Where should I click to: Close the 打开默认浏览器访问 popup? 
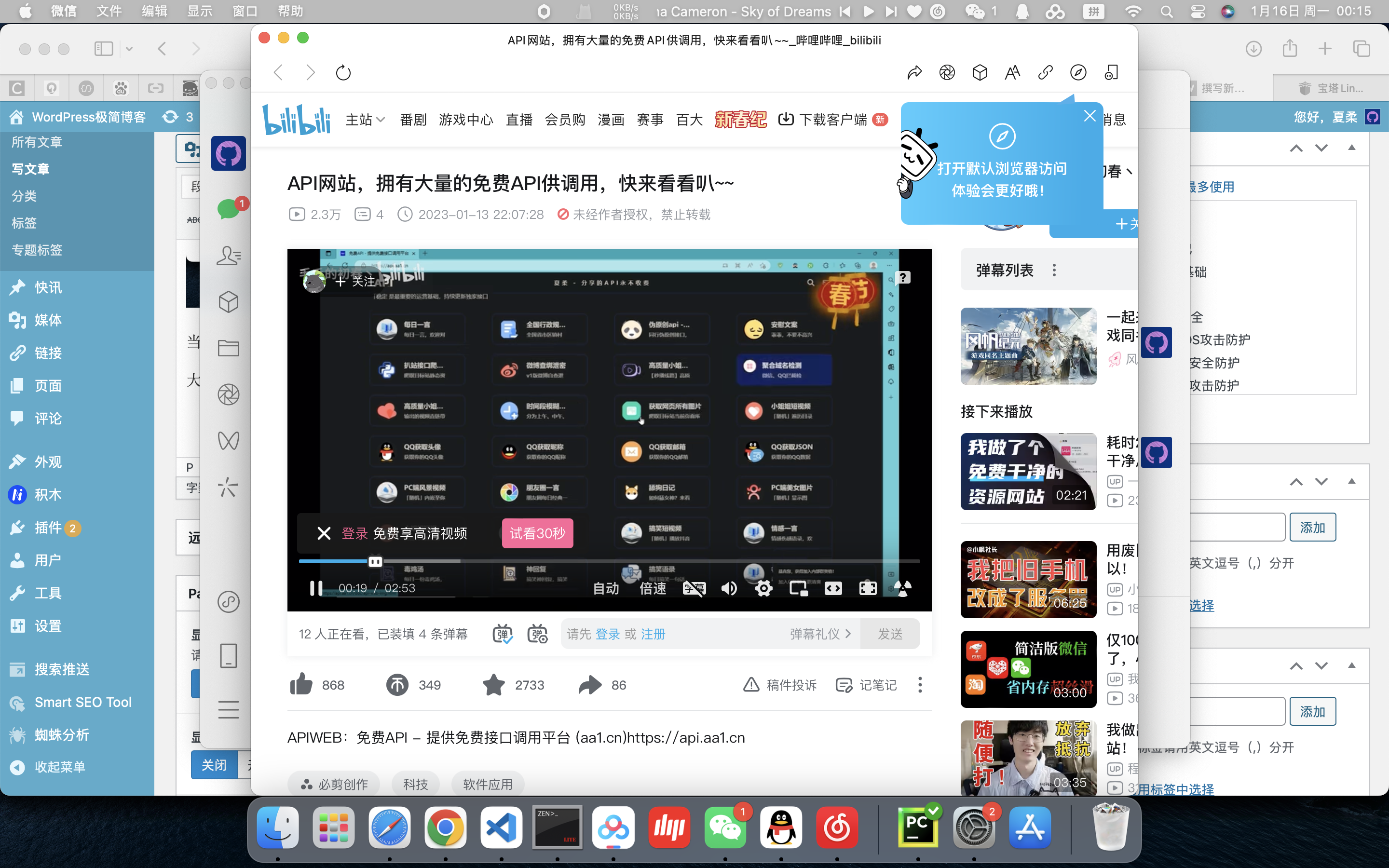(1089, 116)
